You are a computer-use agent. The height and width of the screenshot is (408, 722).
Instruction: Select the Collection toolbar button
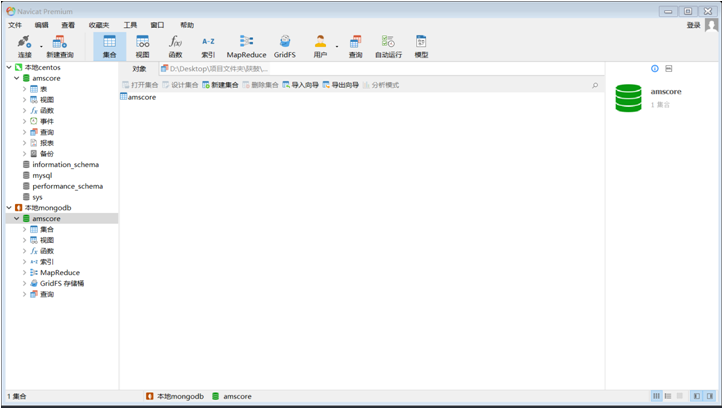pyautogui.click(x=110, y=47)
